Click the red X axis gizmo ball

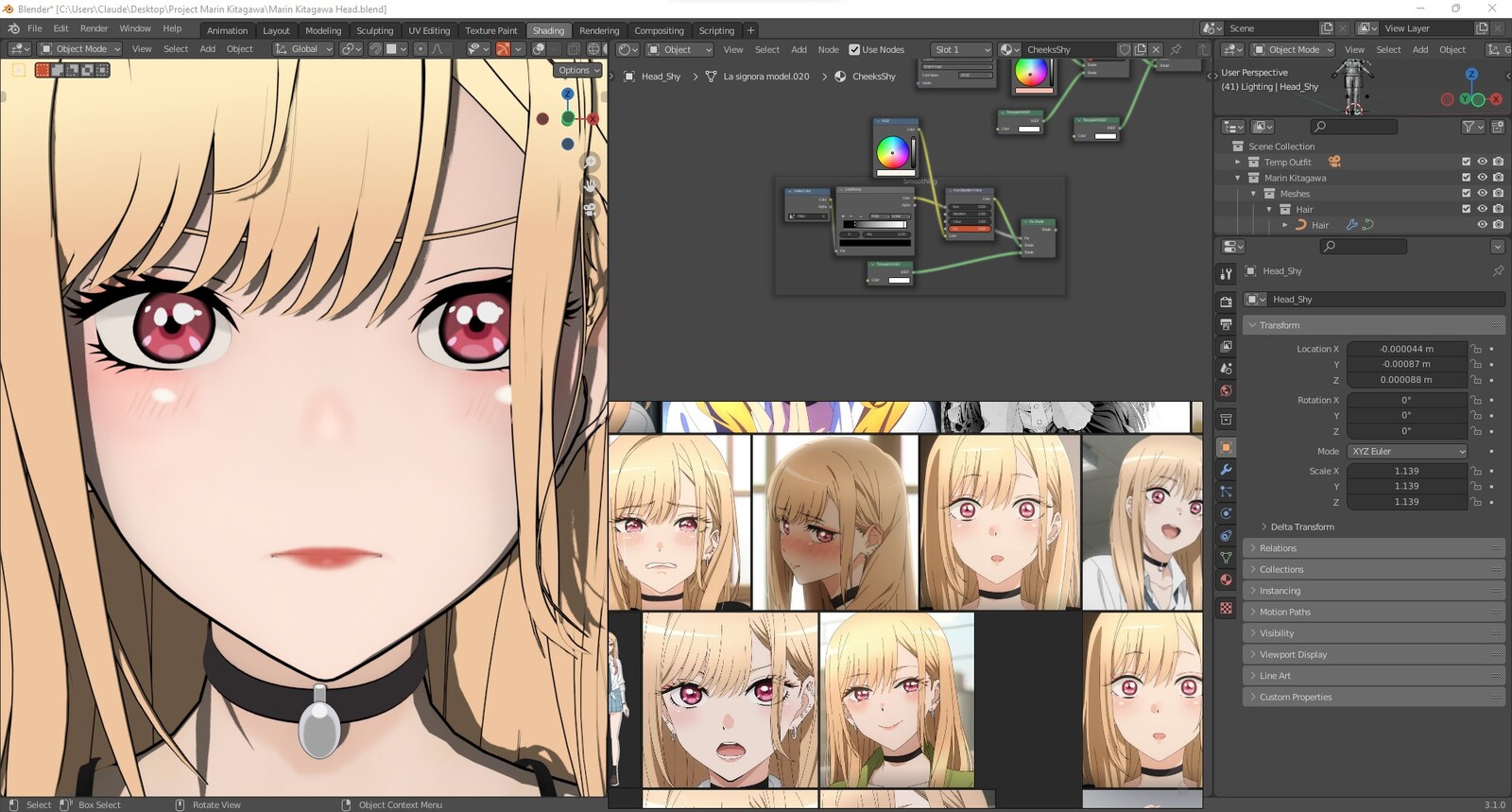click(593, 119)
